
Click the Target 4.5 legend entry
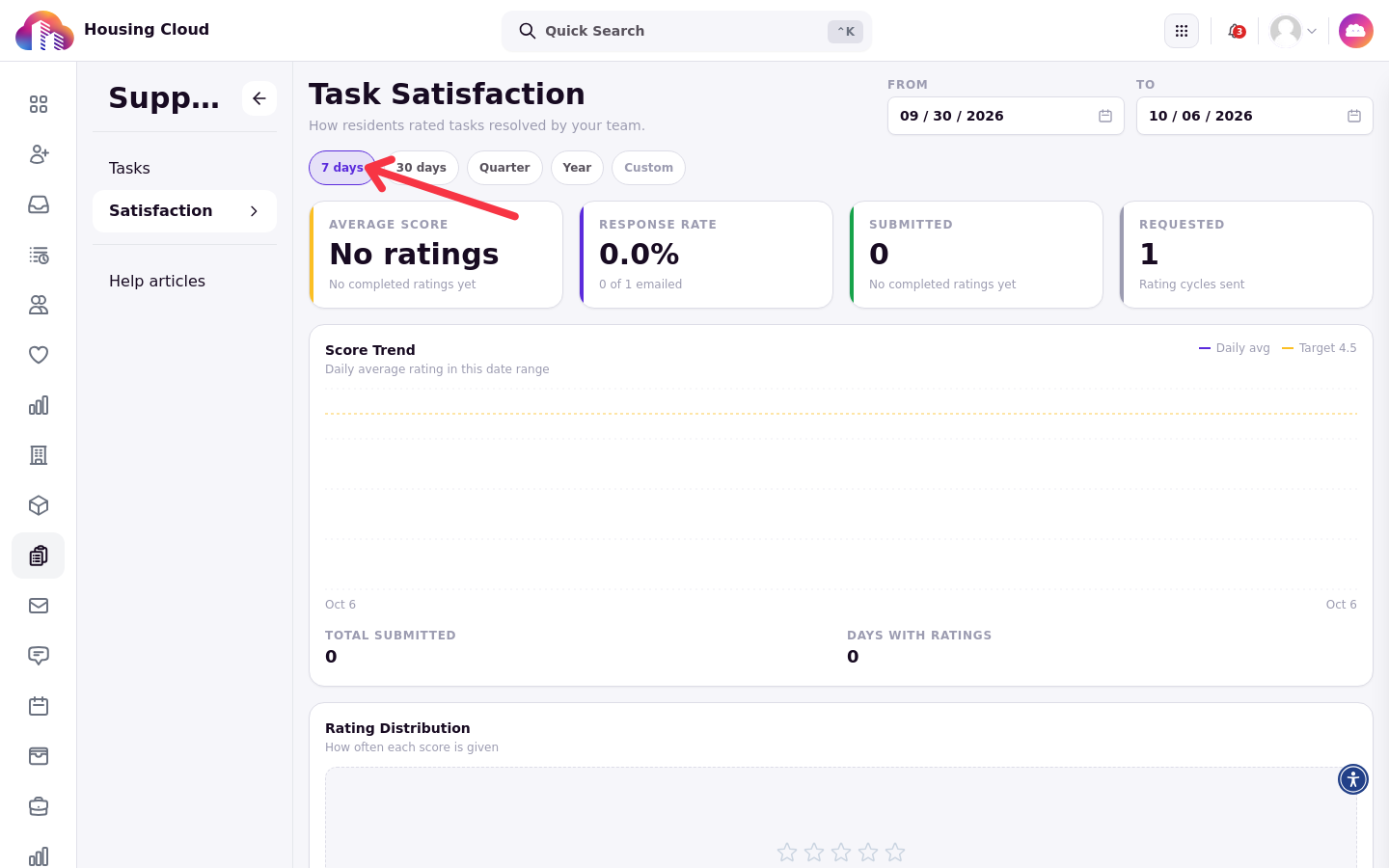coord(1319,348)
